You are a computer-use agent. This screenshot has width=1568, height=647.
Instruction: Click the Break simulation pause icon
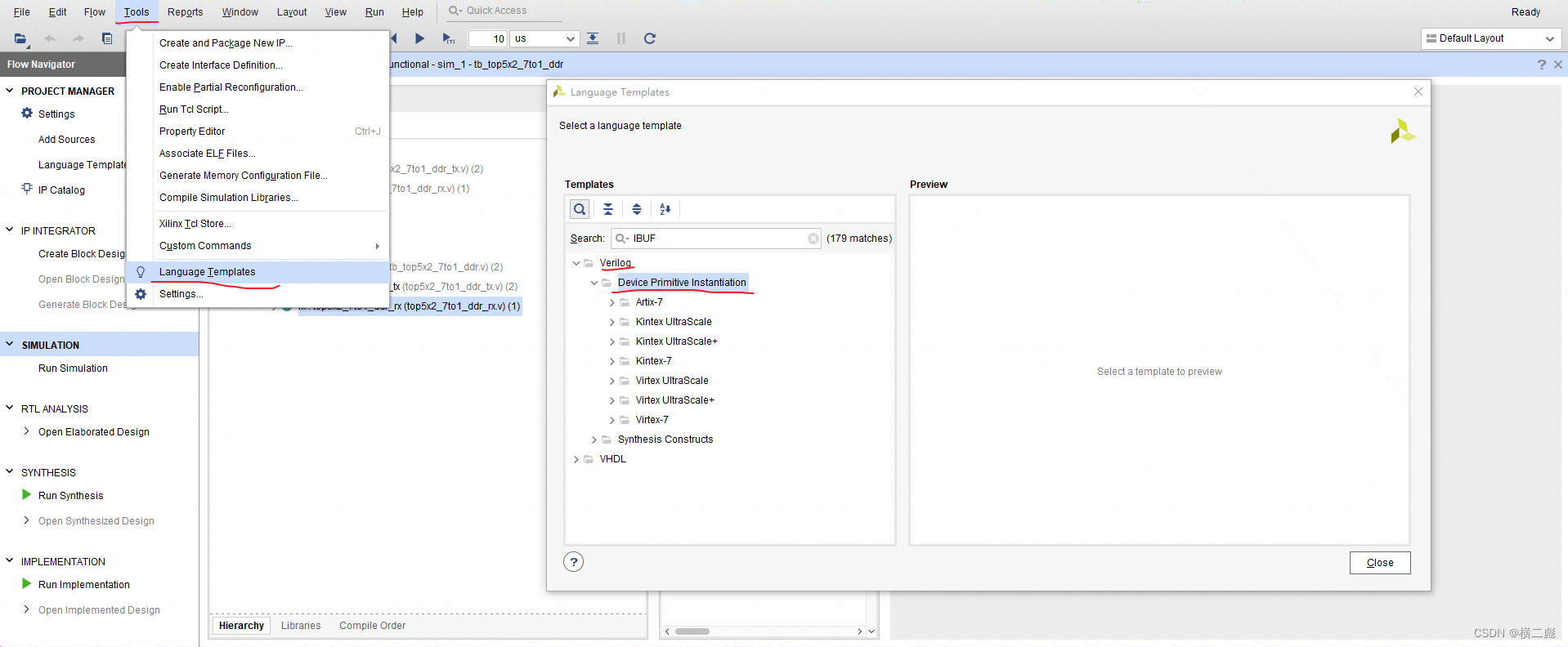621,38
